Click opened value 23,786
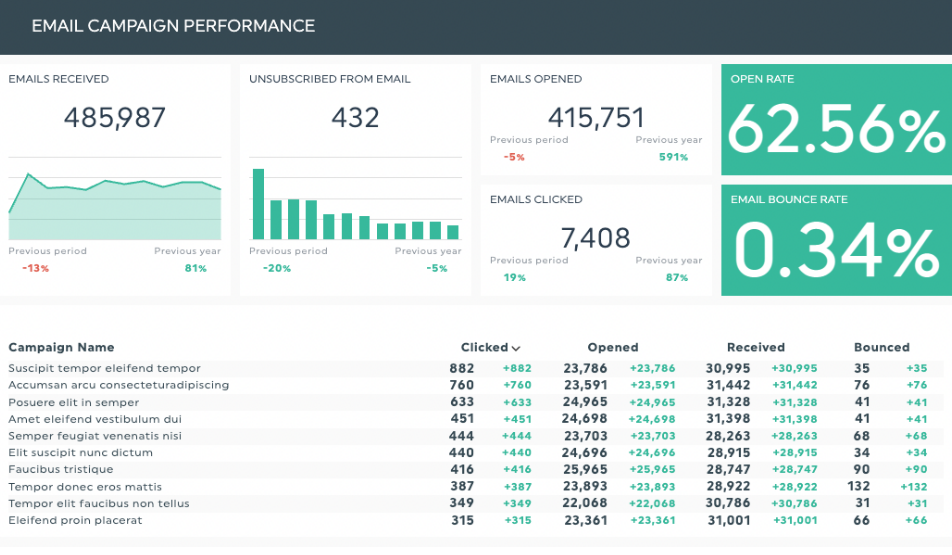Viewport: 952px width, 555px height. click(585, 368)
